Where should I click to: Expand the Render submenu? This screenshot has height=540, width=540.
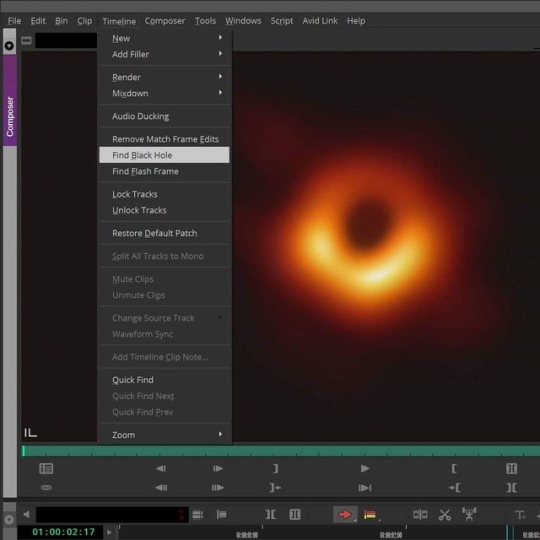165,77
